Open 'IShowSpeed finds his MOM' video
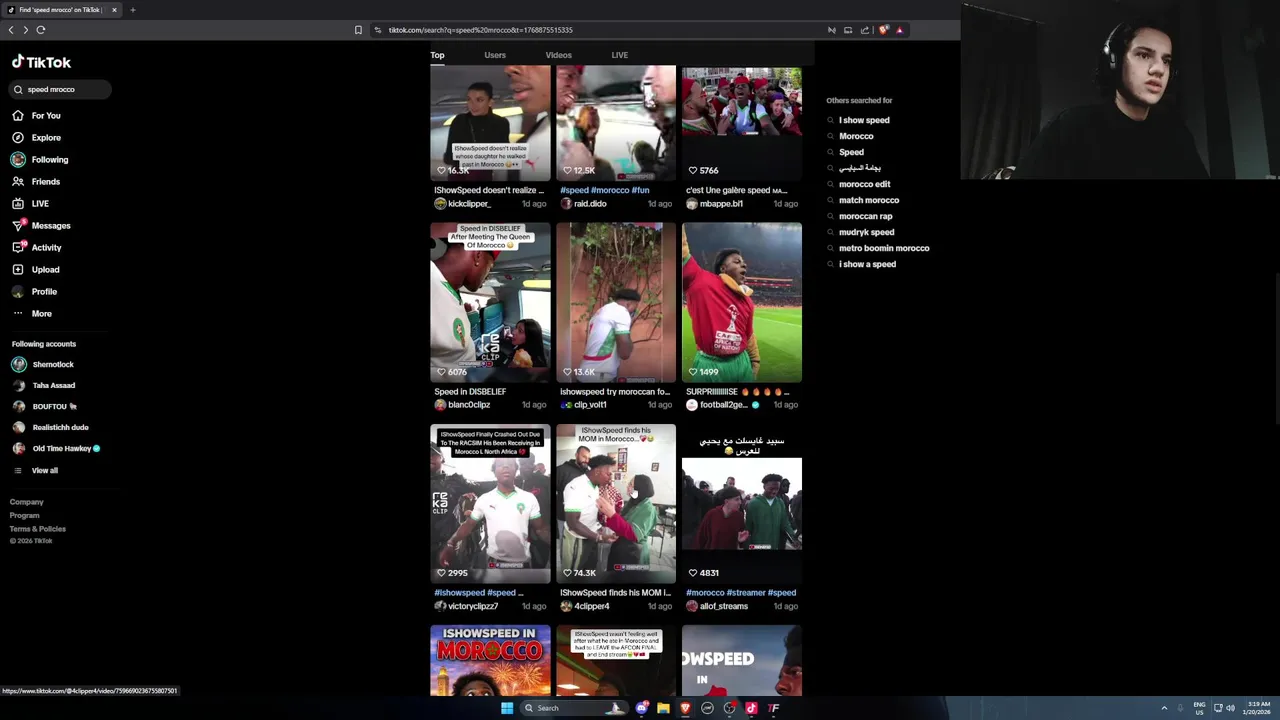Image resolution: width=1280 pixels, height=720 pixels. [x=616, y=503]
